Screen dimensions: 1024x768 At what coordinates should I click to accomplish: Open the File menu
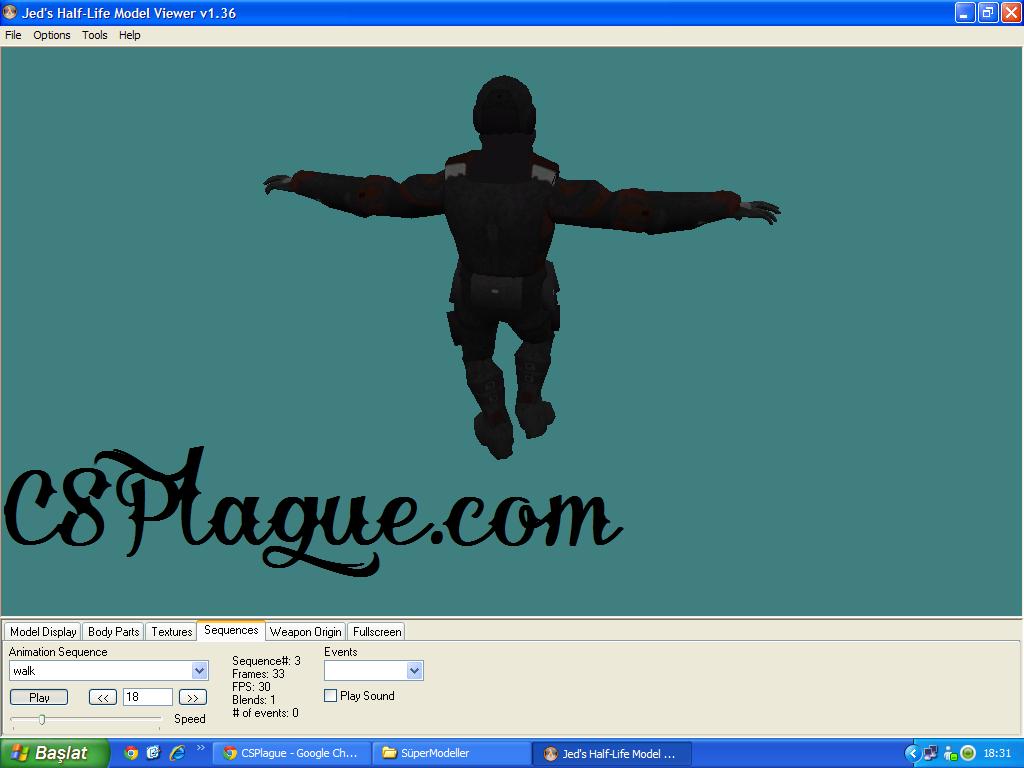tap(13, 35)
